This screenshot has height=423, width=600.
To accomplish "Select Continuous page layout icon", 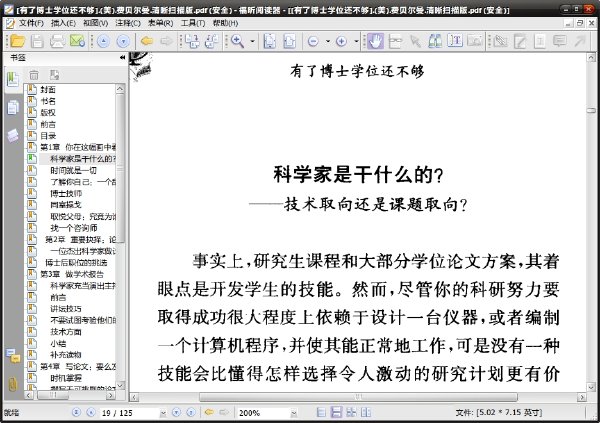I will point(336,412).
